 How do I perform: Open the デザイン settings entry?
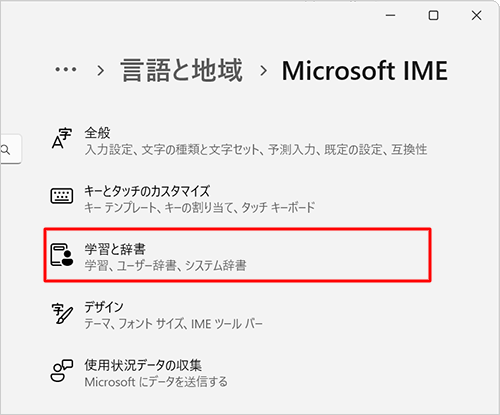237,315
